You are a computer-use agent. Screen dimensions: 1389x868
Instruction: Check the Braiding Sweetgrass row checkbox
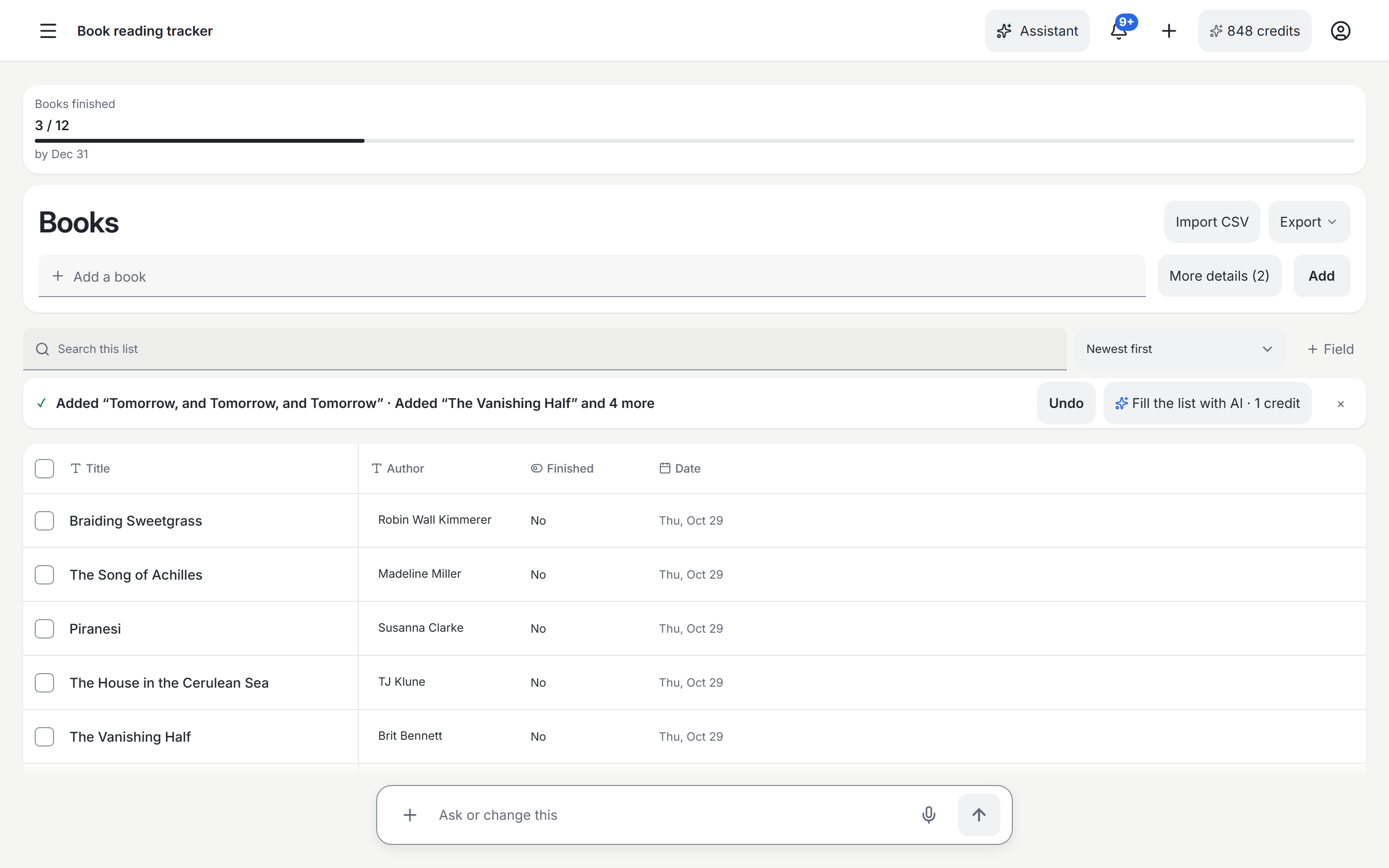pyautogui.click(x=44, y=521)
